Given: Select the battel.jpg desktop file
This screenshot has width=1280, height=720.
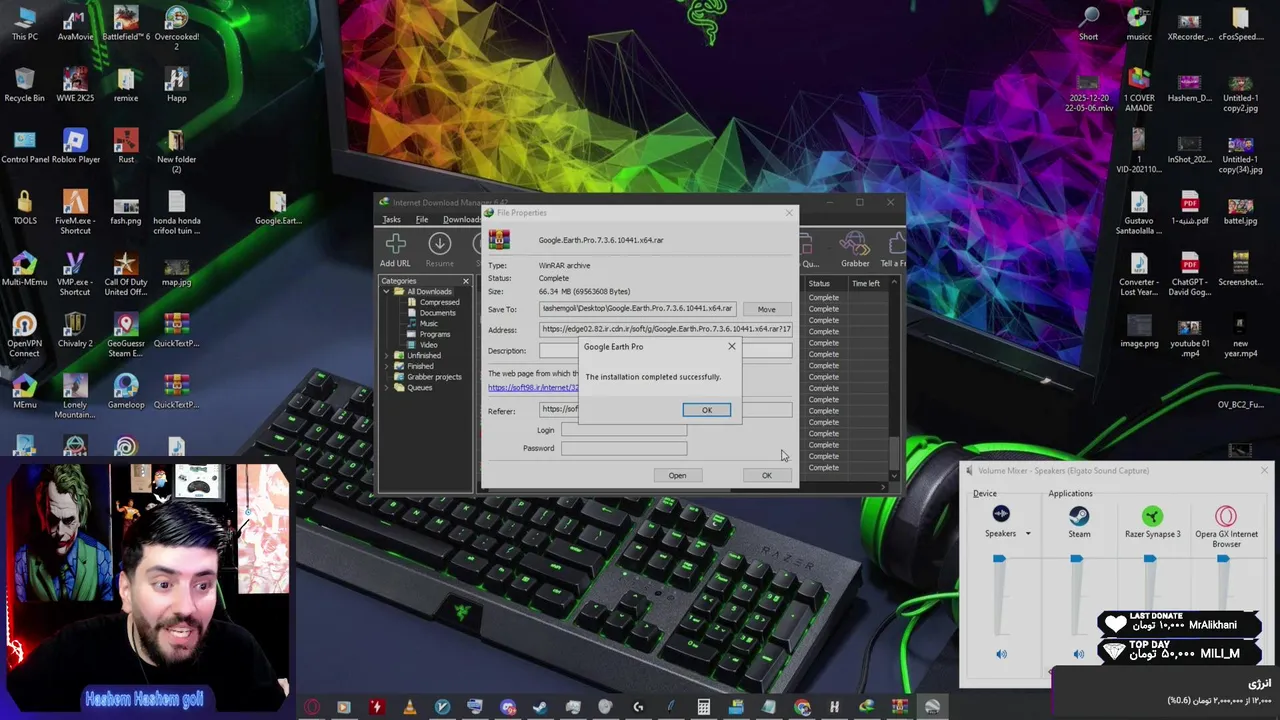Looking at the screenshot, I should tap(1241, 209).
